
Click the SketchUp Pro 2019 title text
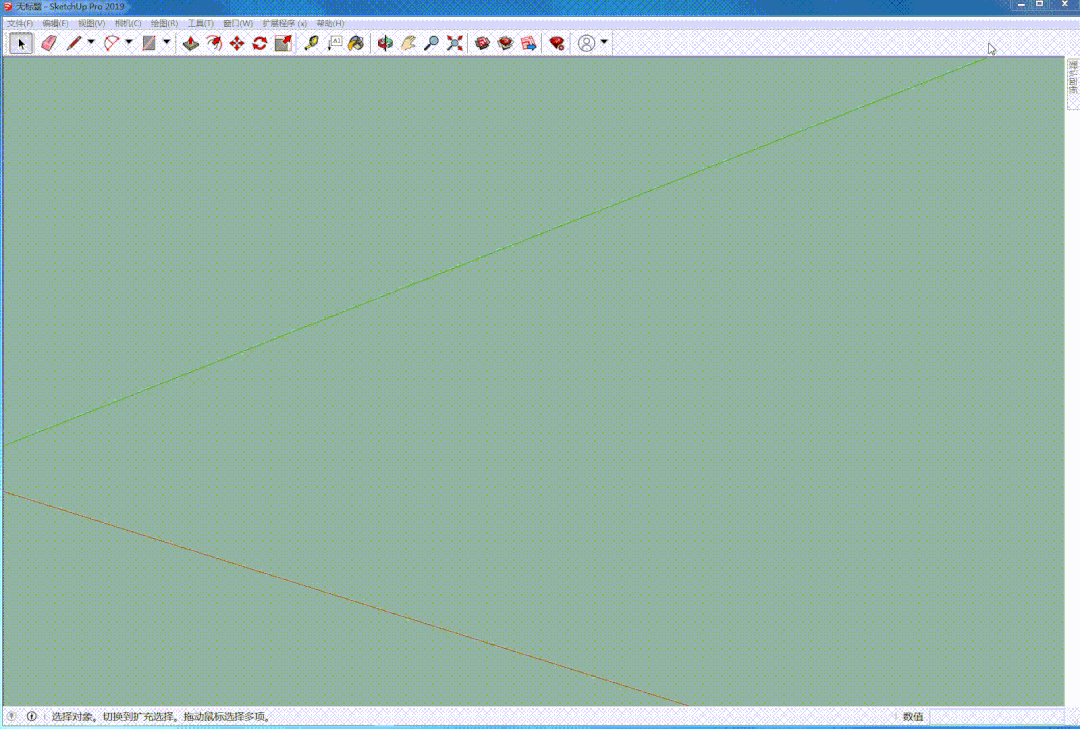coord(87,6)
